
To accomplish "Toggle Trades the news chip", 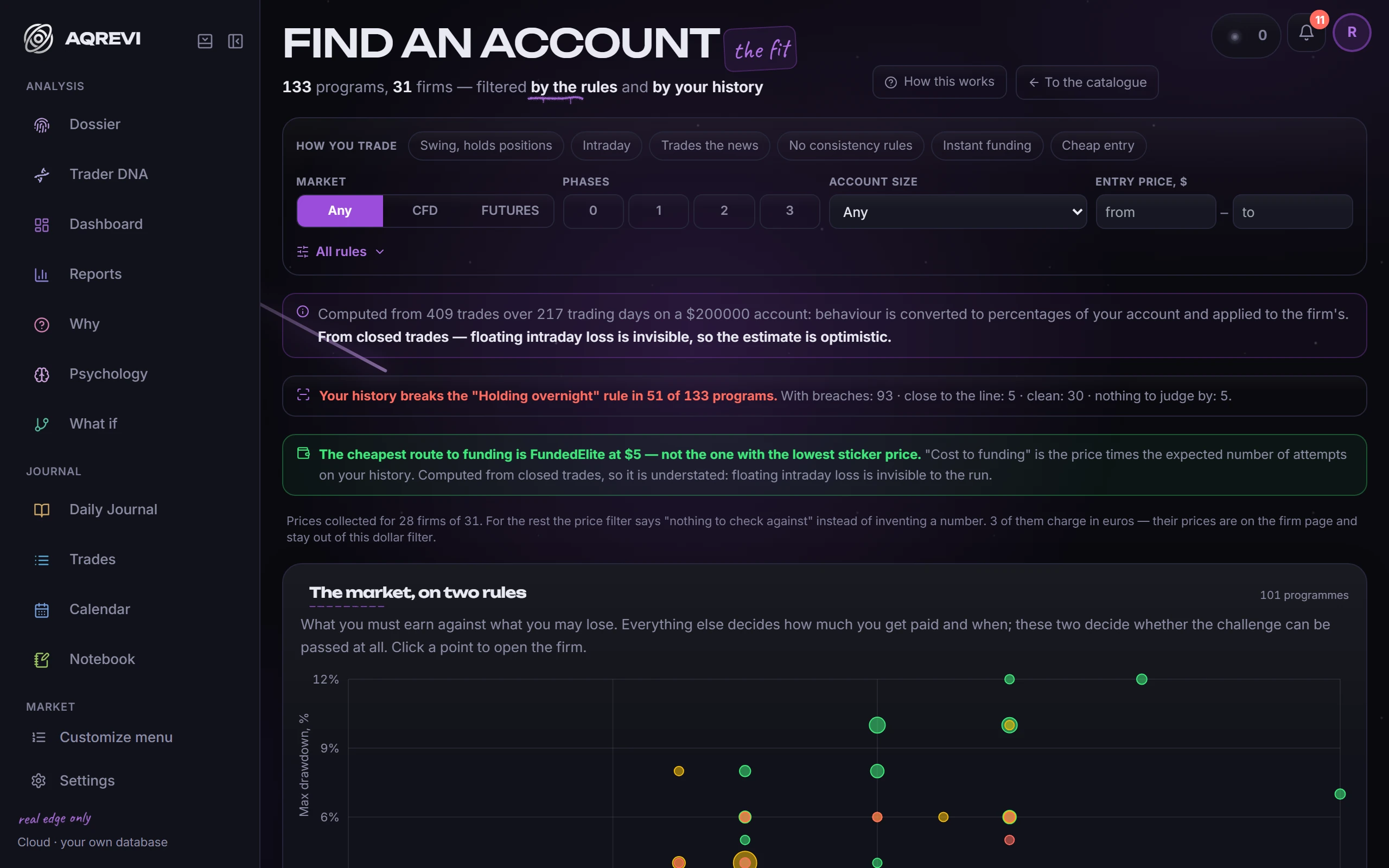I will (x=710, y=146).
